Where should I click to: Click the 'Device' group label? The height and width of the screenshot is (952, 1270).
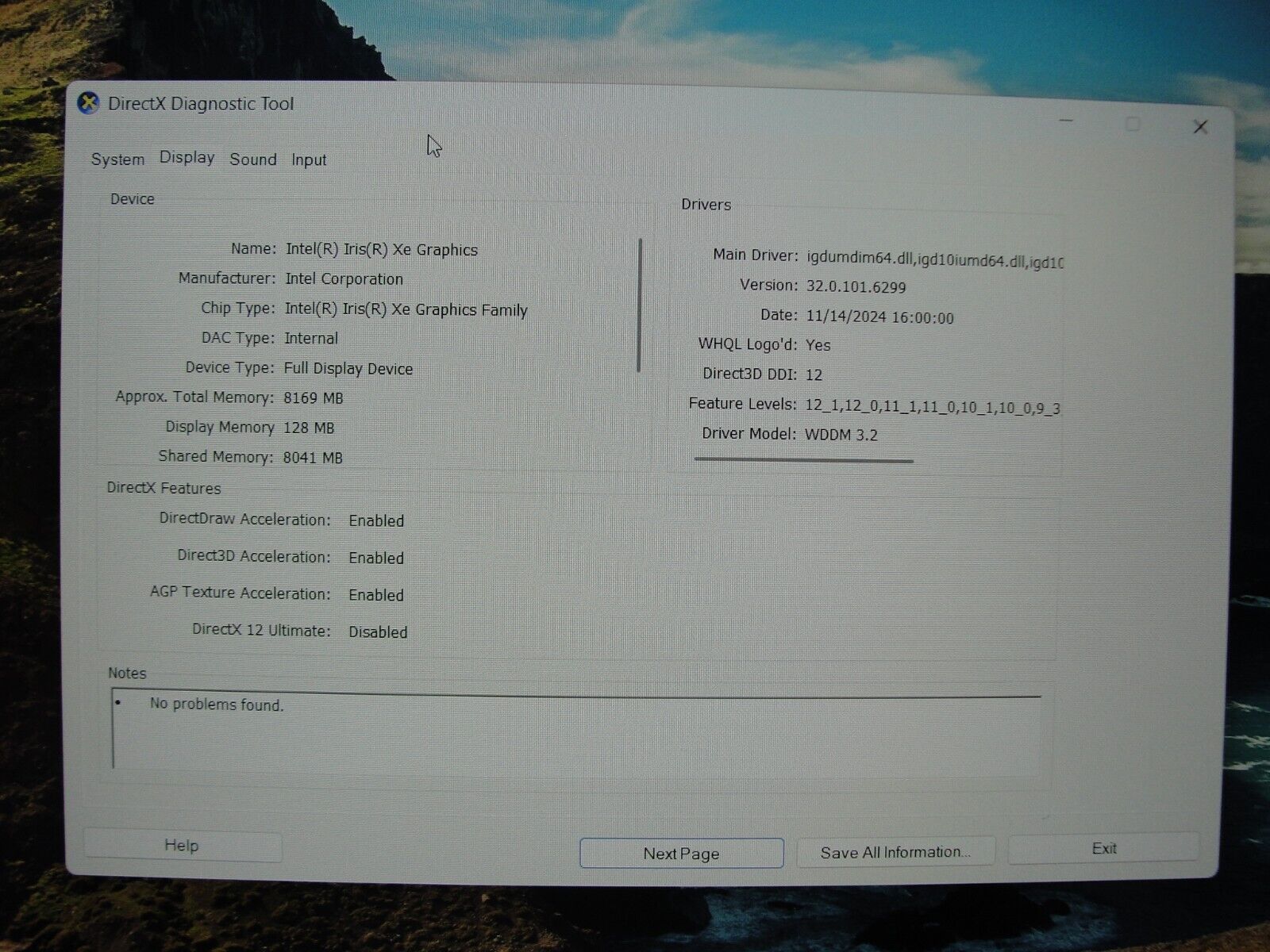(x=133, y=199)
